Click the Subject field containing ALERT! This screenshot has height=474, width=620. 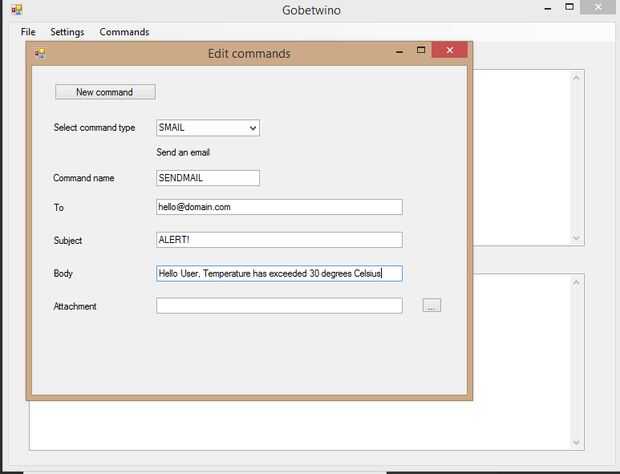(279, 240)
